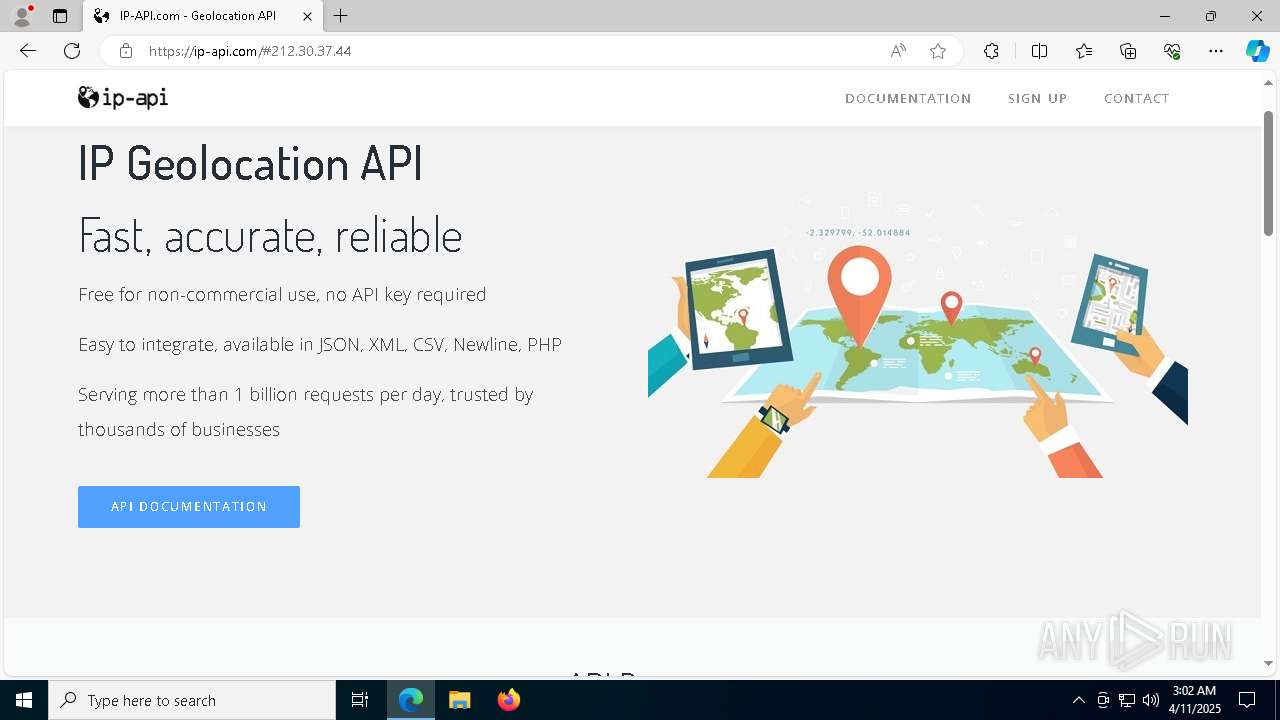Click the page scroll down arrow
1280x720 pixels.
click(x=1268, y=663)
